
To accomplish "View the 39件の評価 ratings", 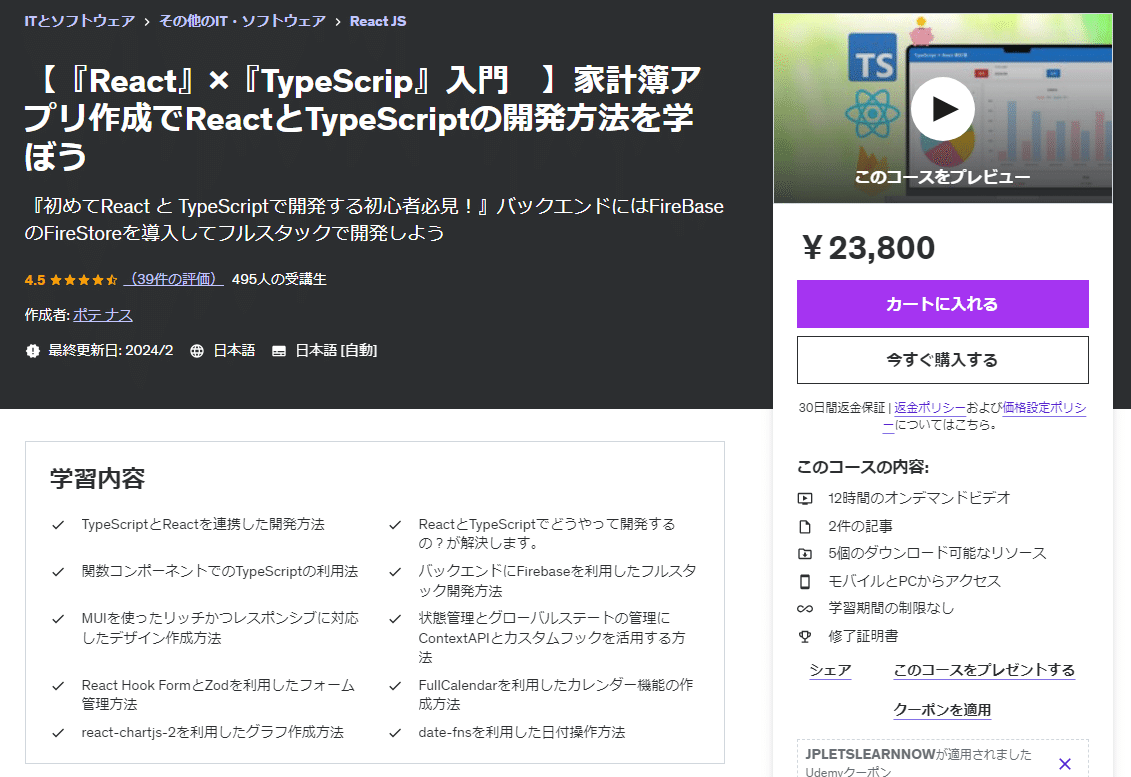I will (x=172, y=280).
